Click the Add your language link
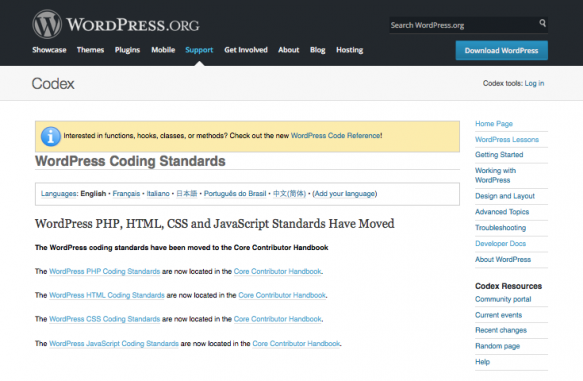Image resolution: width=583 pixels, height=381 pixels. coord(345,194)
